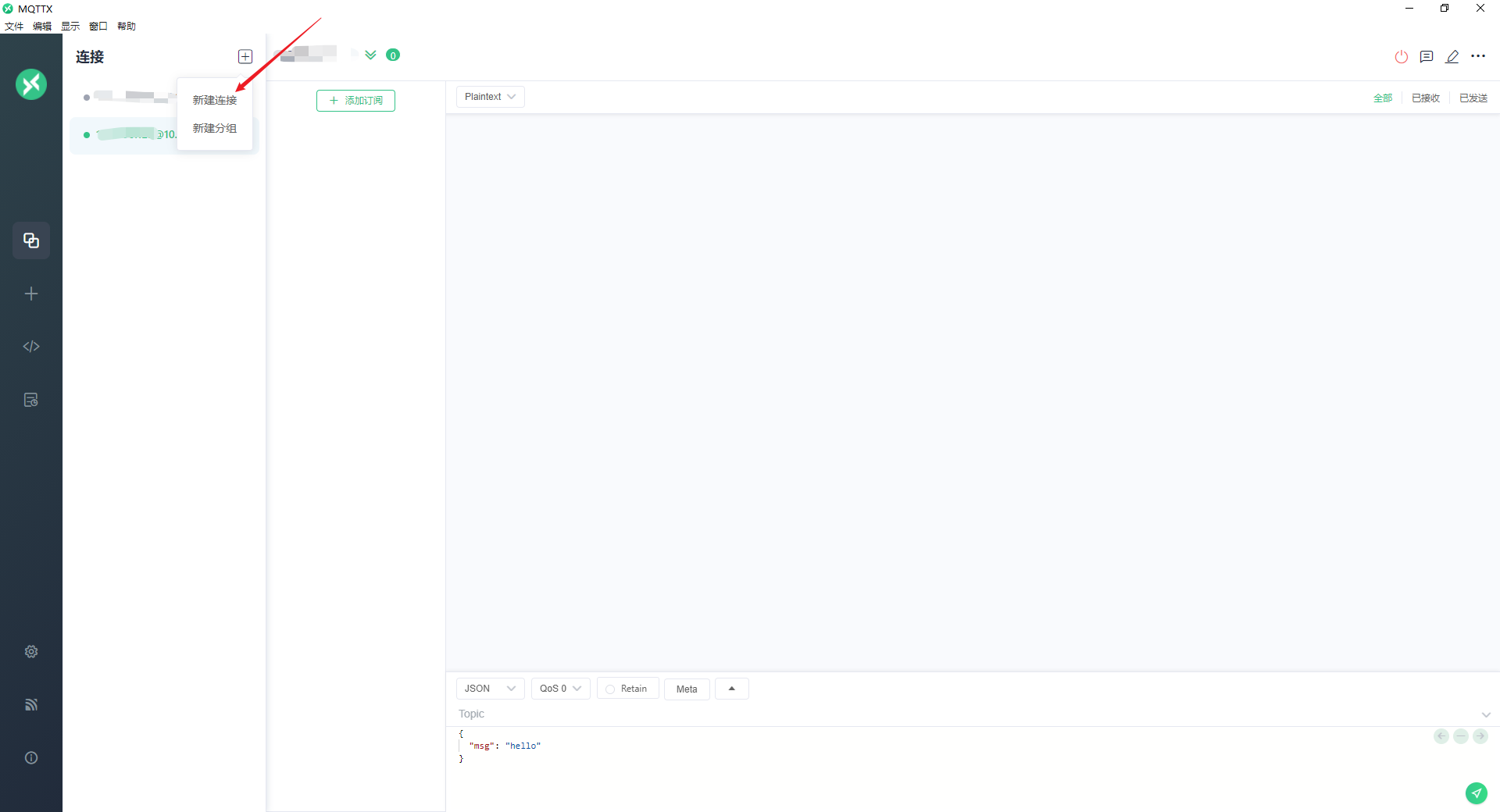Viewport: 1500px width, 812px height.
Task: Toggle the Retain option
Action: pyautogui.click(x=628, y=689)
